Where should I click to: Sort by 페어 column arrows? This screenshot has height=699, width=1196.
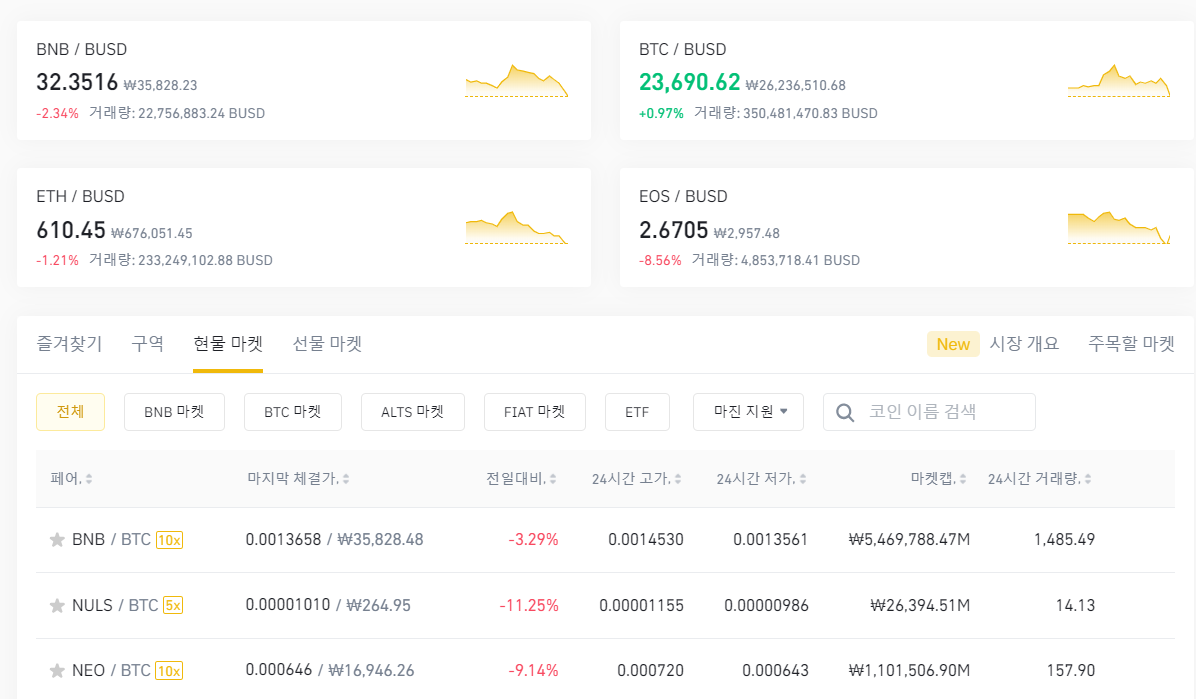89,479
